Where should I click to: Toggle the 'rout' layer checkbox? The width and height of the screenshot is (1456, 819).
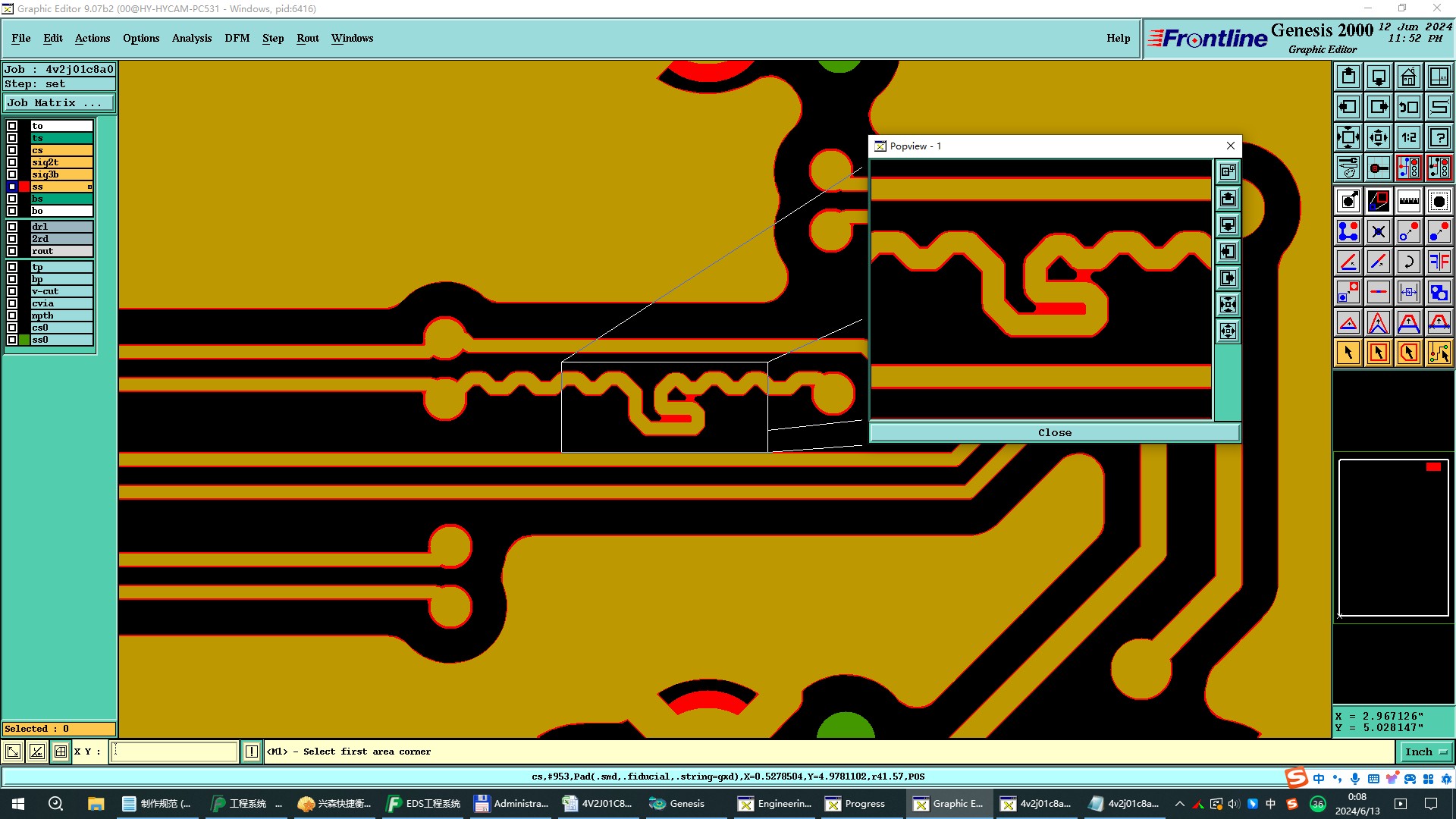(12, 251)
